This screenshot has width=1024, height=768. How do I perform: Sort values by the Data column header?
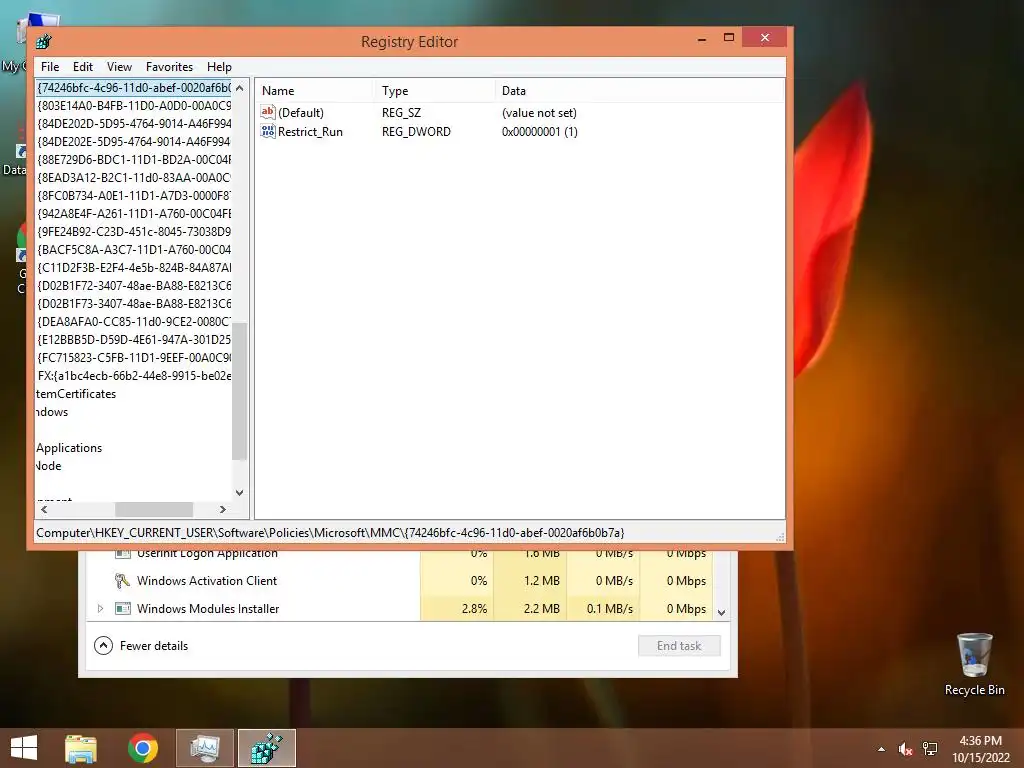coord(639,91)
